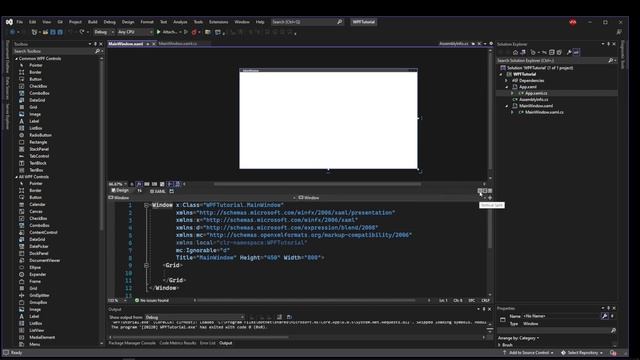
Task: Click Add to Source Control in status bar
Action: [x=529, y=353]
